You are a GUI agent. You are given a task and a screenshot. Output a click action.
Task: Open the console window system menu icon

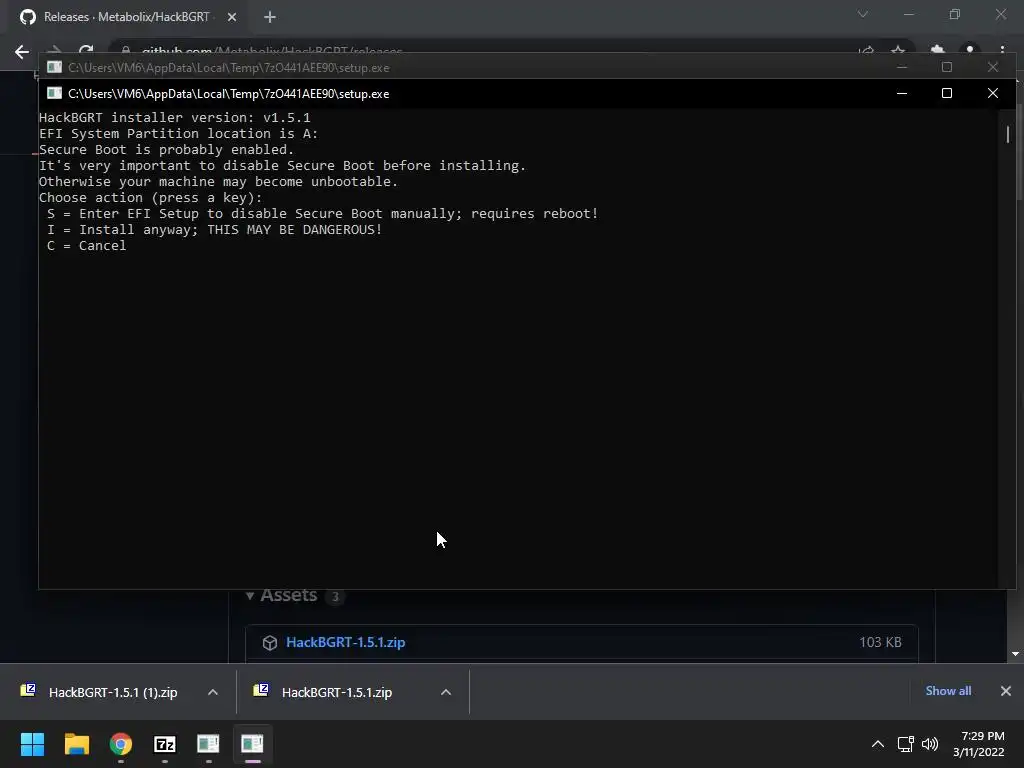click(x=54, y=93)
